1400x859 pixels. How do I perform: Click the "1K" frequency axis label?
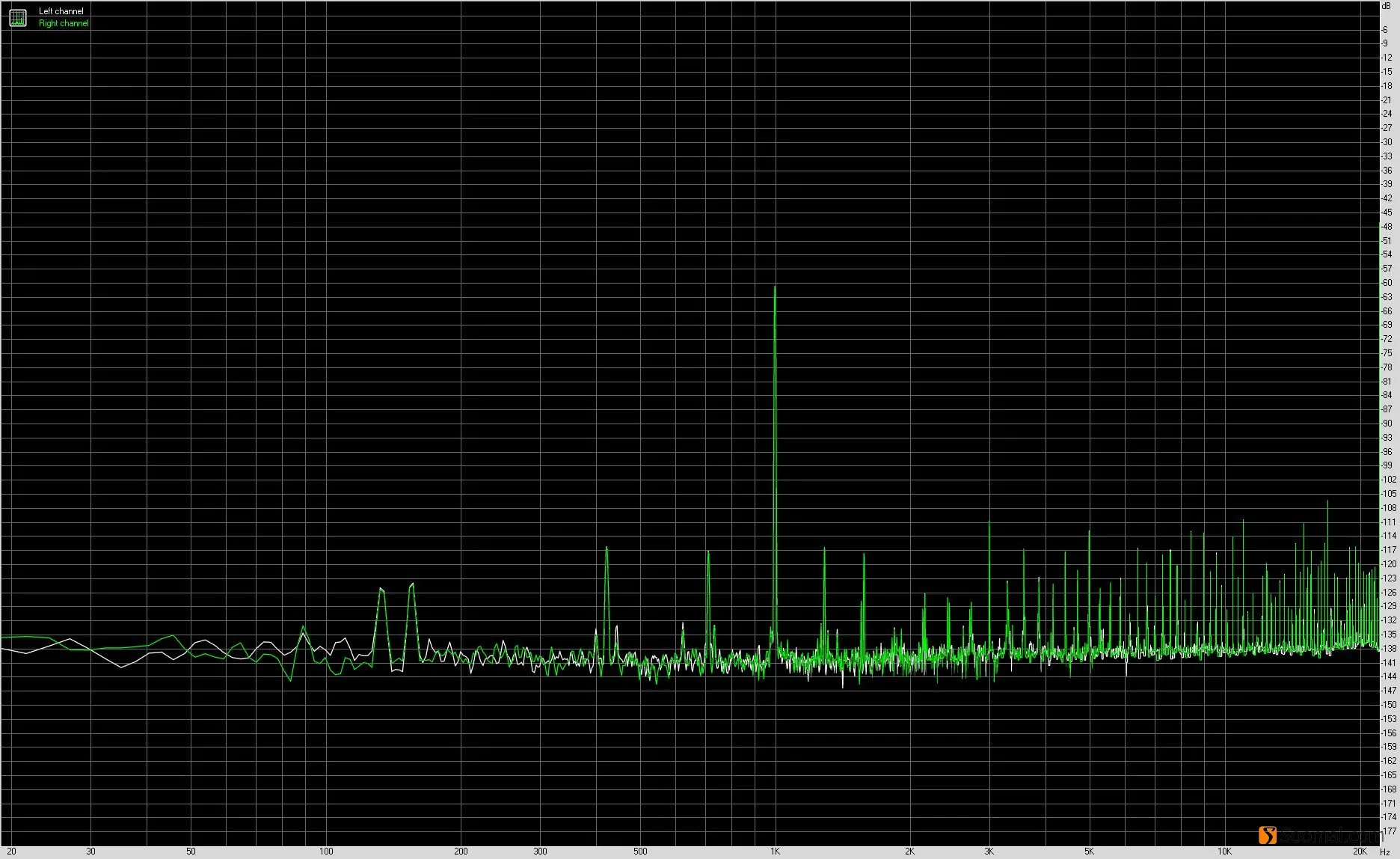point(775,852)
